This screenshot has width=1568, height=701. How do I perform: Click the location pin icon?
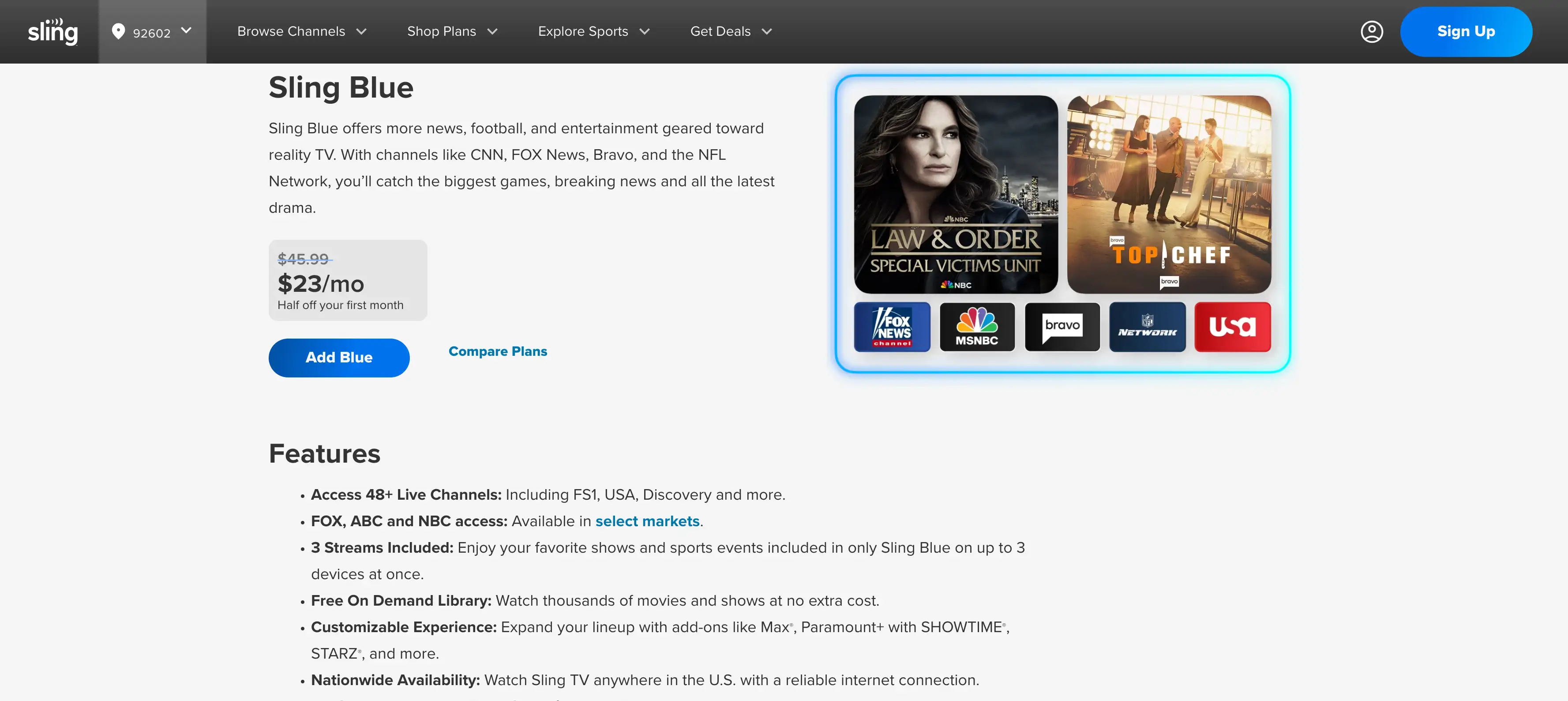pyautogui.click(x=118, y=31)
